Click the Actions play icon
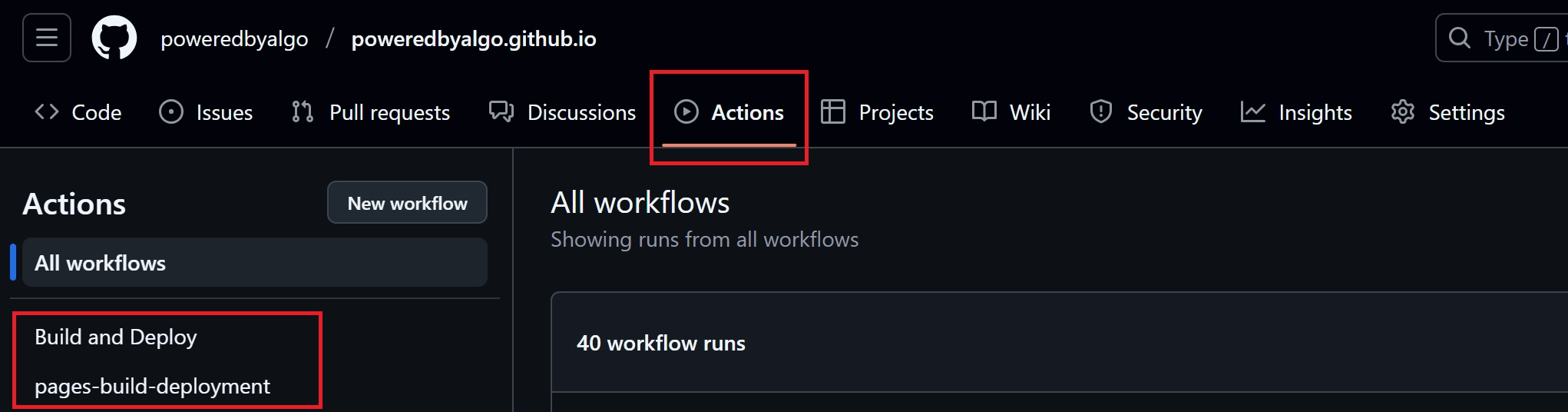The width and height of the screenshot is (1568, 412). (686, 112)
